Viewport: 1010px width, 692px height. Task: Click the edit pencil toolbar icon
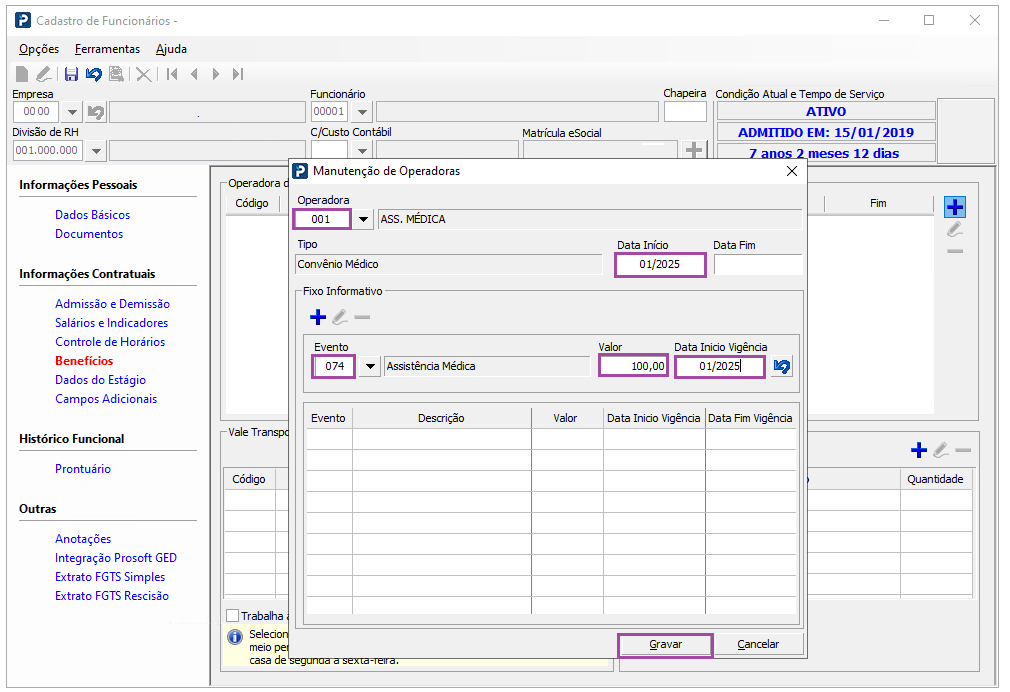pyautogui.click(x=44, y=74)
